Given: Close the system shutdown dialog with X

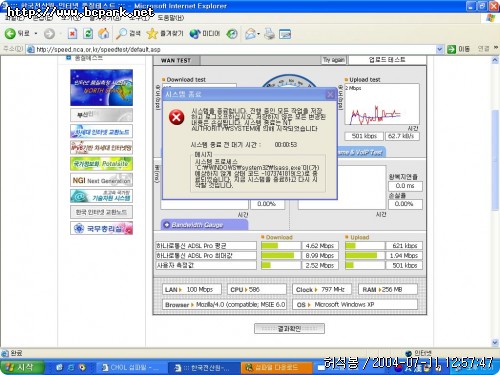Looking at the screenshot, I should 330,94.
